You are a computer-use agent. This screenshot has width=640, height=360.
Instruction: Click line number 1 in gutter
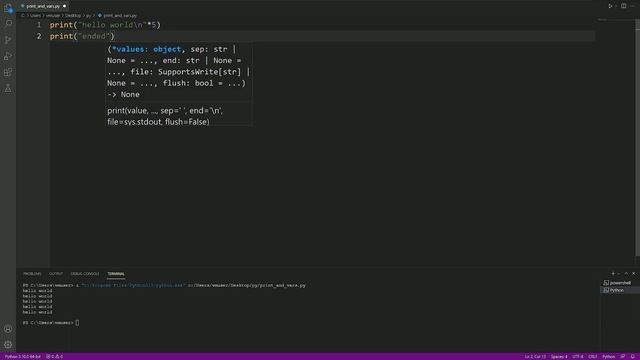39,25
